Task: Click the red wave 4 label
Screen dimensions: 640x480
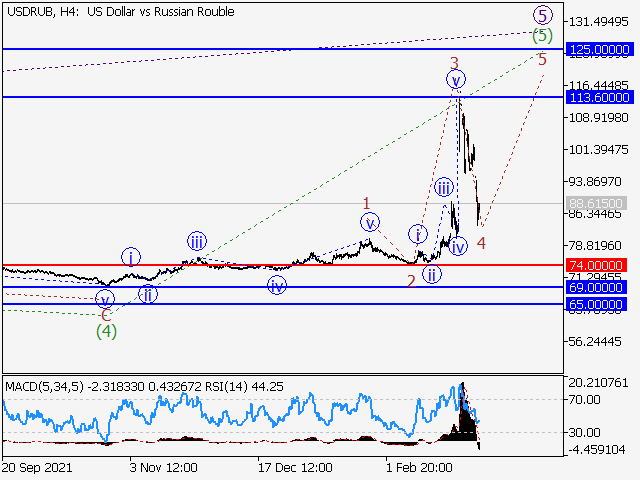Action: [481, 243]
